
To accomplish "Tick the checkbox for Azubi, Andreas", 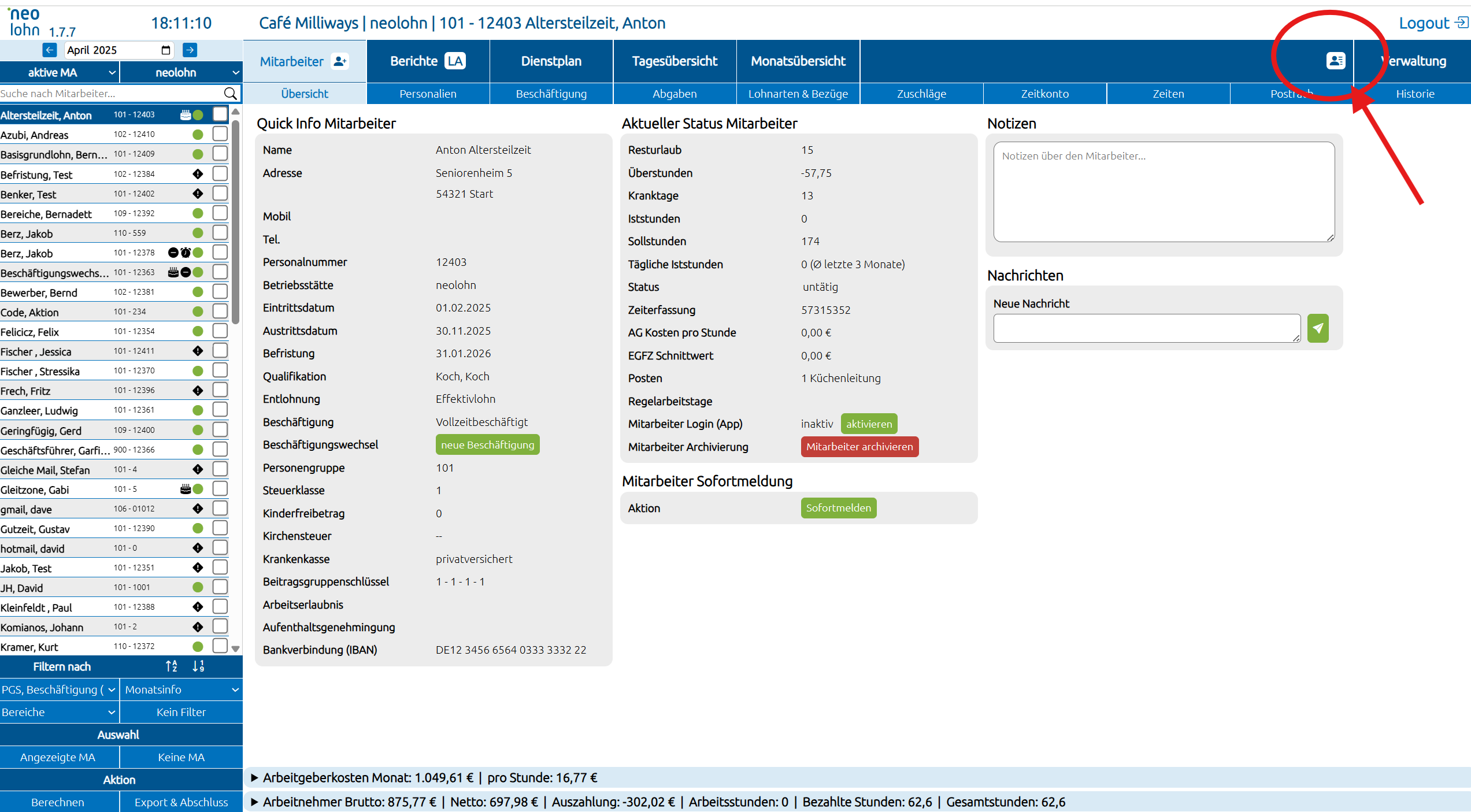I will coord(220,134).
